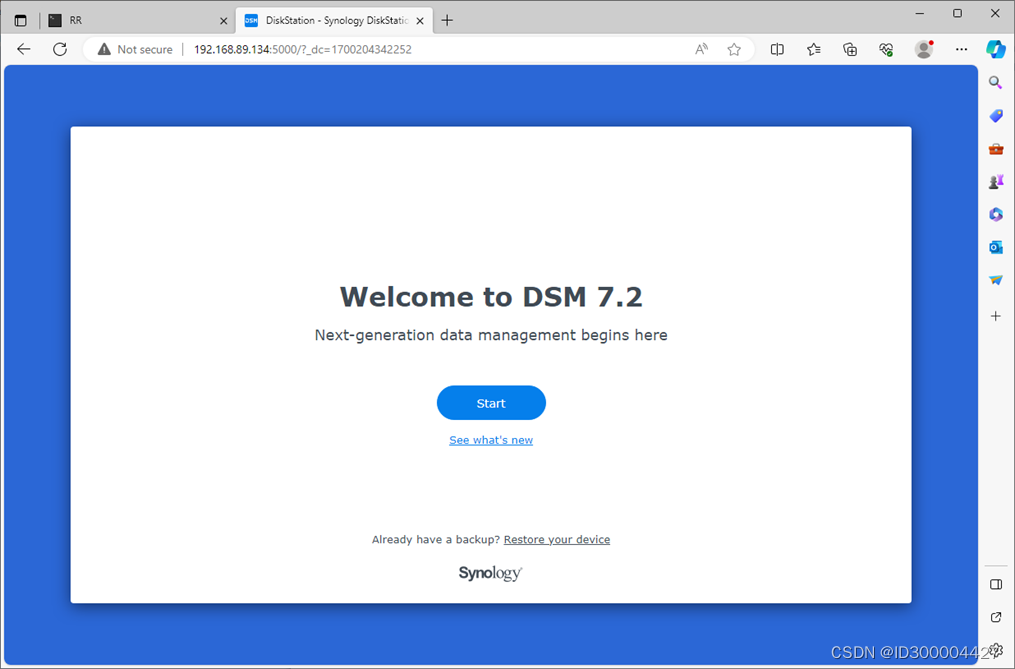Toggle split screen view

point(777,49)
